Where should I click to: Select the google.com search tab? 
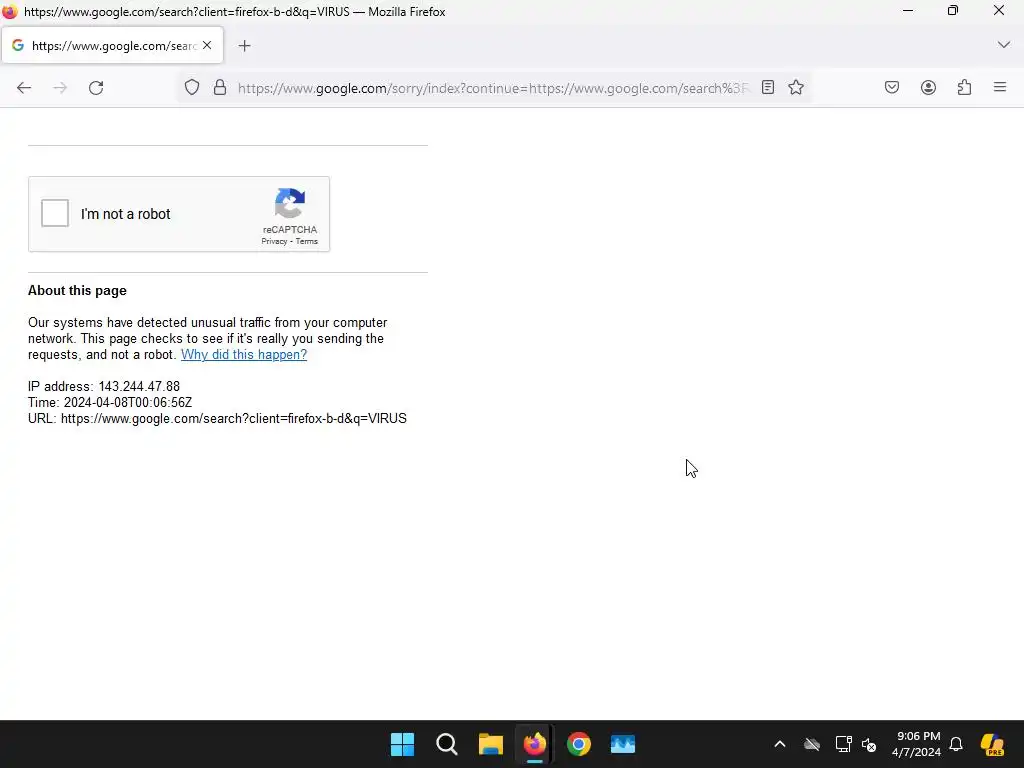tap(112, 45)
